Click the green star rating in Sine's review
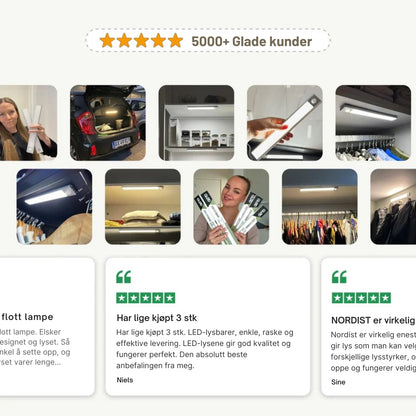Viewport: 416px width, 416px height. click(361, 298)
